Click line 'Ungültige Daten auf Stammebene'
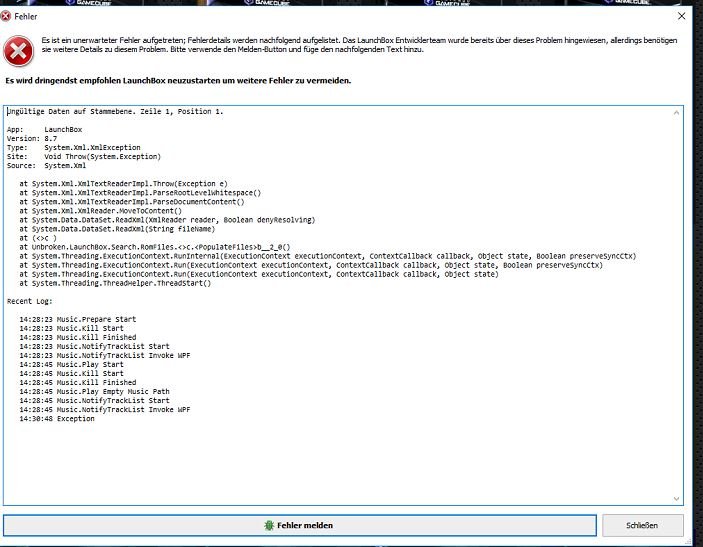This screenshot has height=547, width=703. [115, 111]
